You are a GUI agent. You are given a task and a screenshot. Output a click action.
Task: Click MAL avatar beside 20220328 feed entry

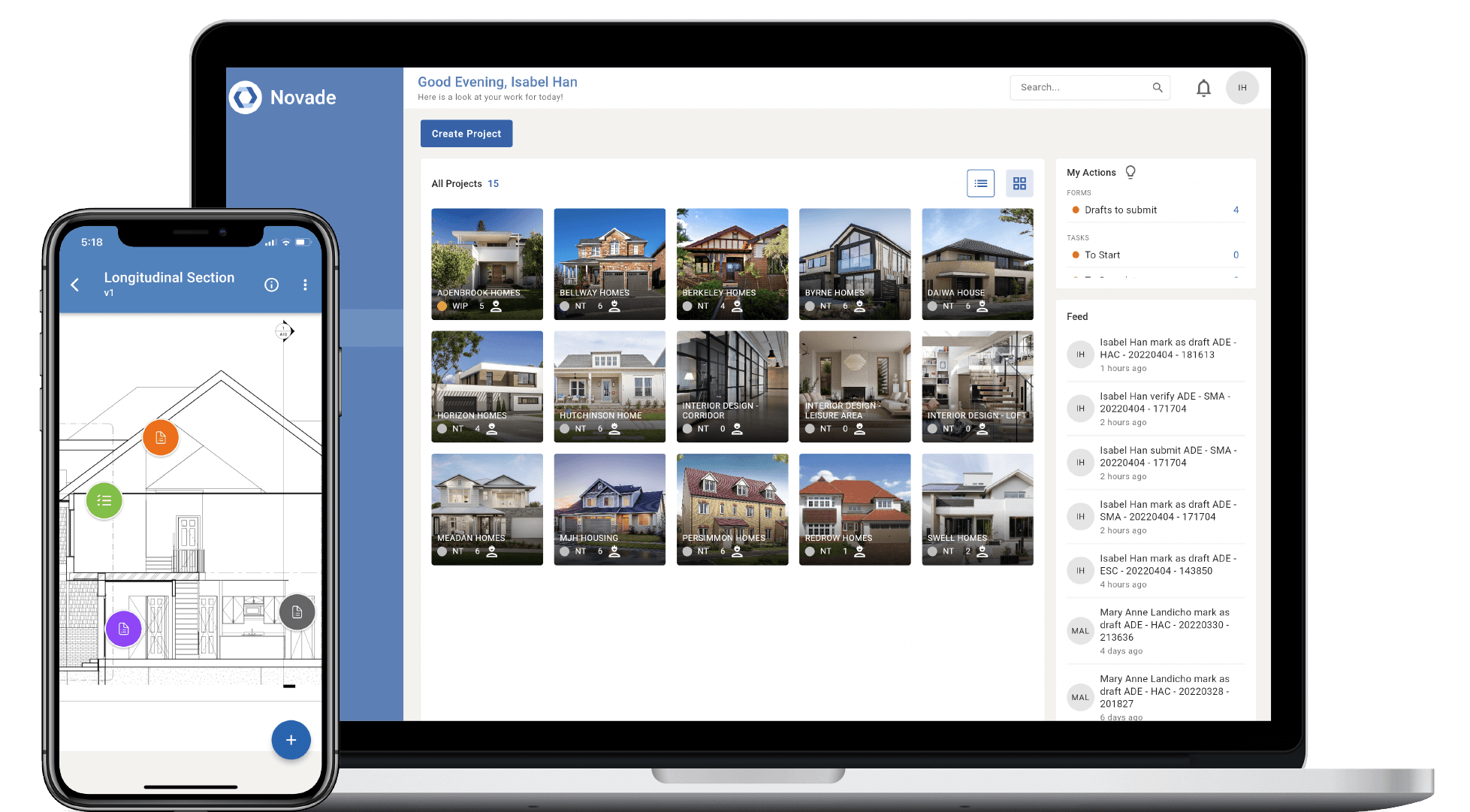pyautogui.click(x=1080, y=697)
